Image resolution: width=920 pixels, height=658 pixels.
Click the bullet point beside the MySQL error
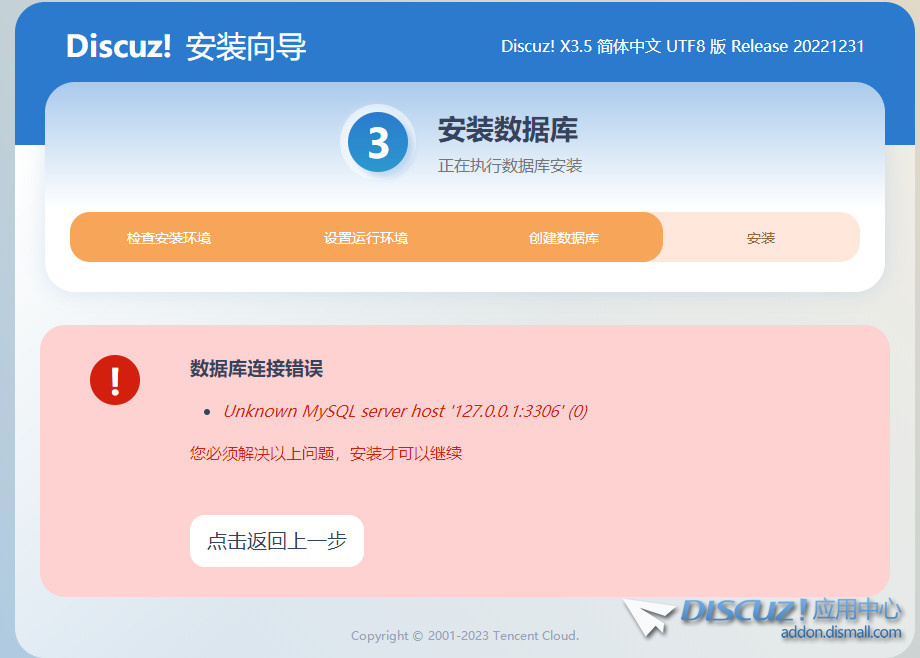point(208,412)
